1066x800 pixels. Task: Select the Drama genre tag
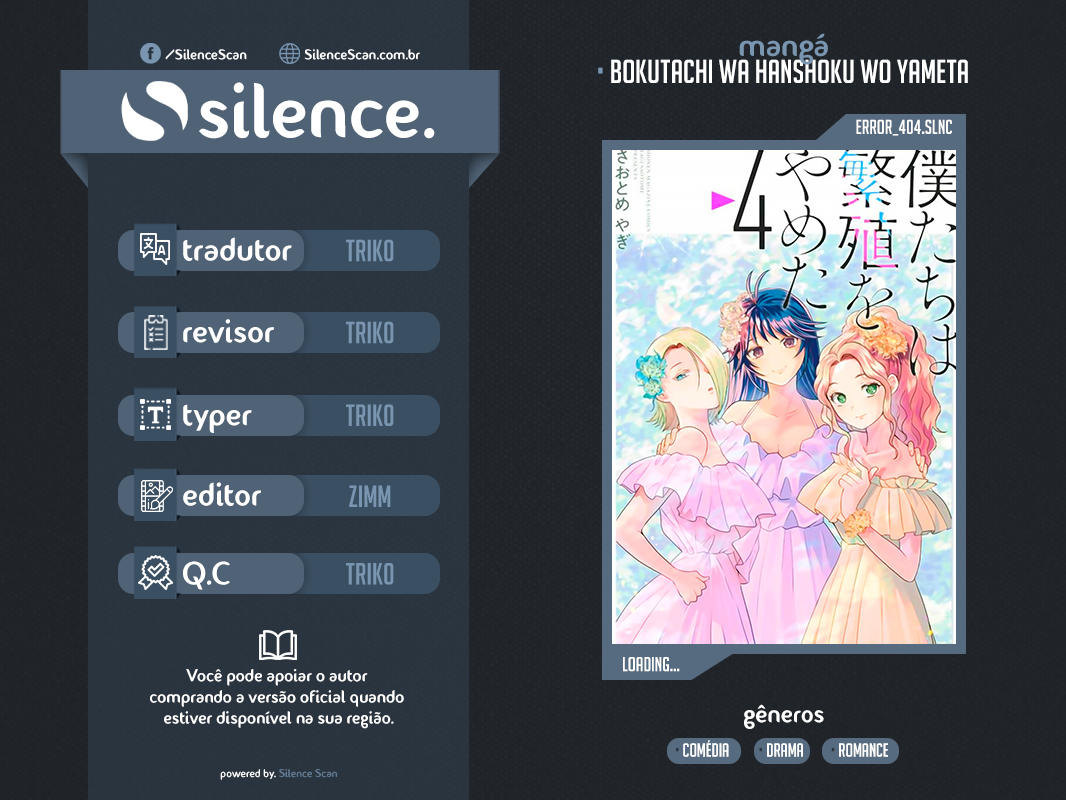784,751
